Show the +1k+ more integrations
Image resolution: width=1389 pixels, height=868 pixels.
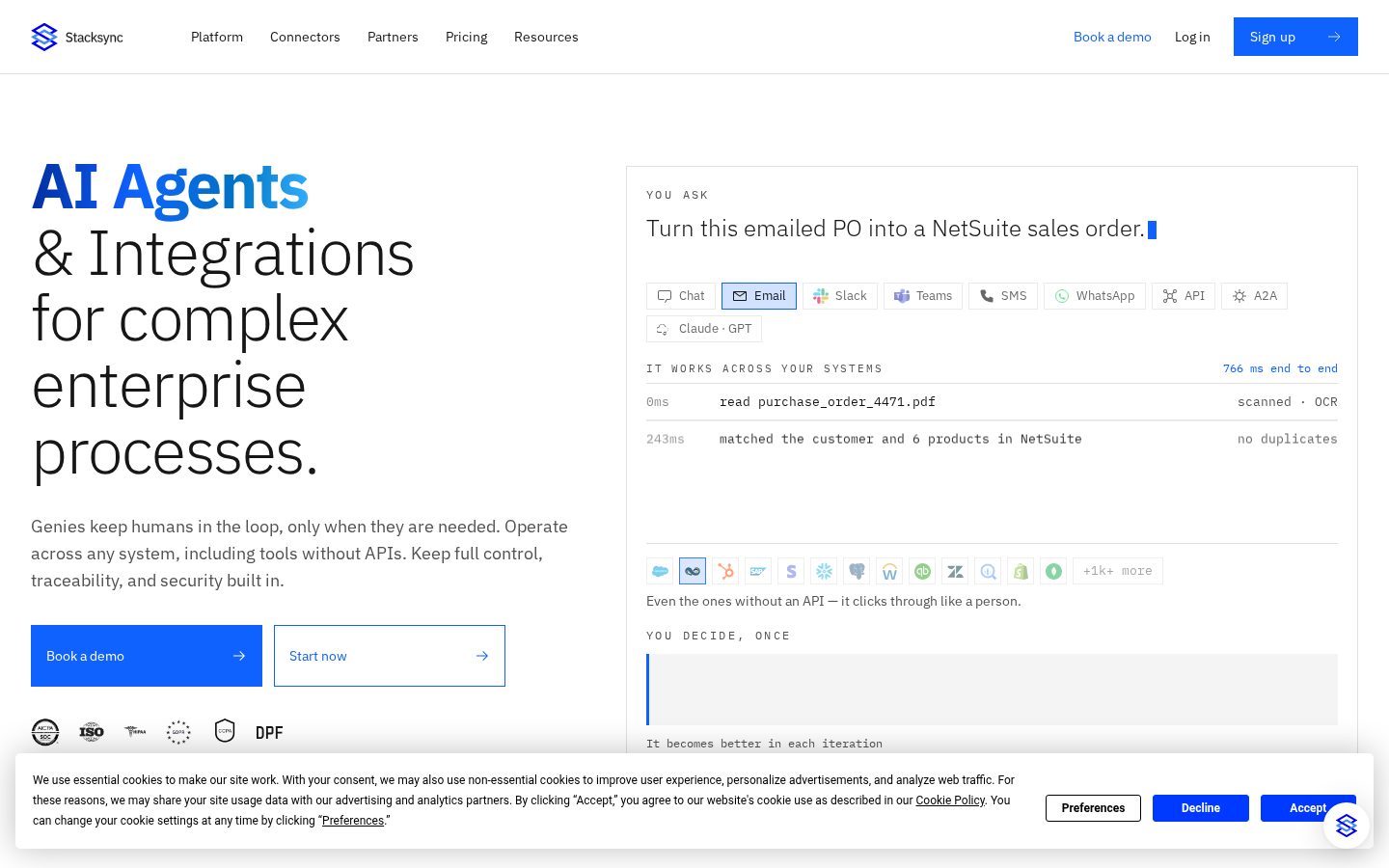point(1118,571)
